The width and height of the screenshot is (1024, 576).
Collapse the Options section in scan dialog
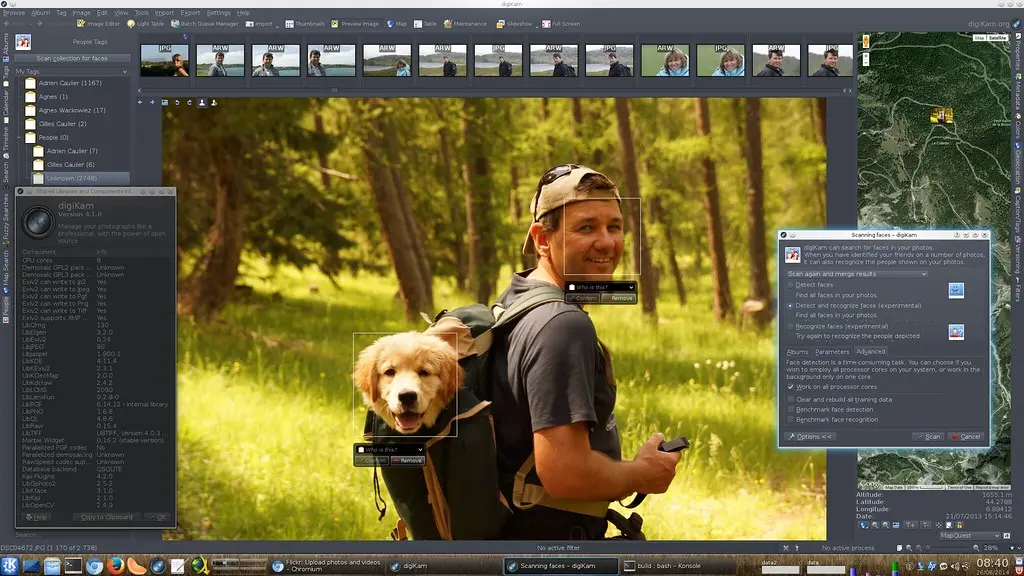coord(811,437)
